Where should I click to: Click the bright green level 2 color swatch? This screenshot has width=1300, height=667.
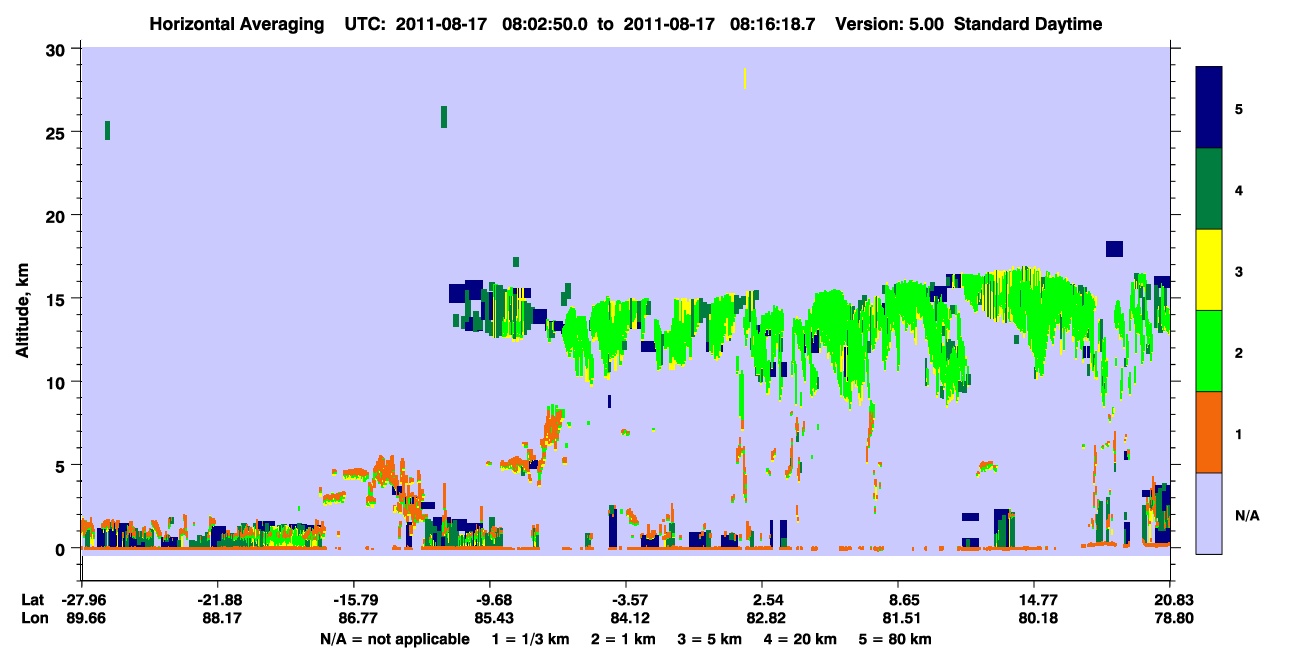[1209, 351]
